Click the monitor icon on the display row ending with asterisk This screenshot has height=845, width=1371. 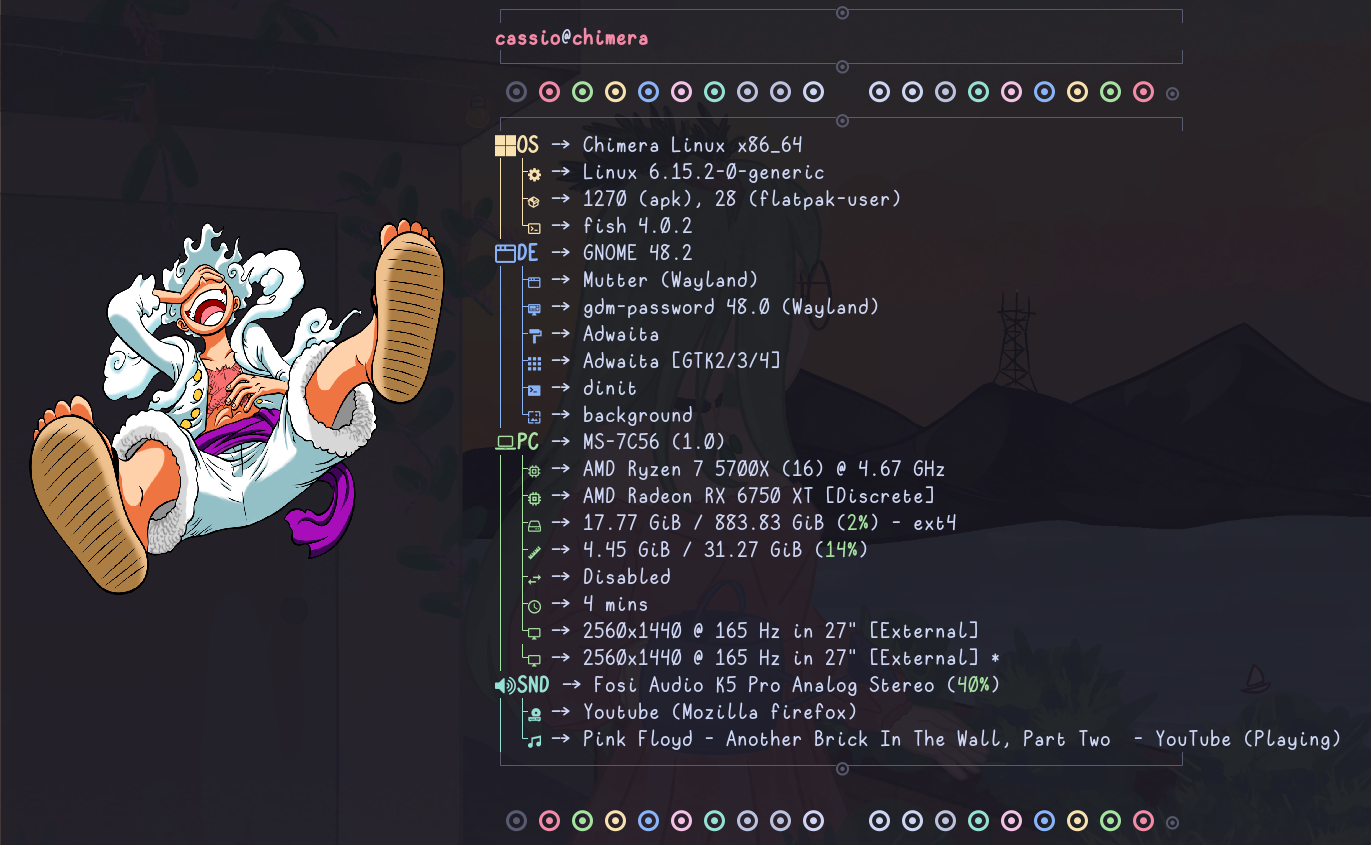coord(534,660)
